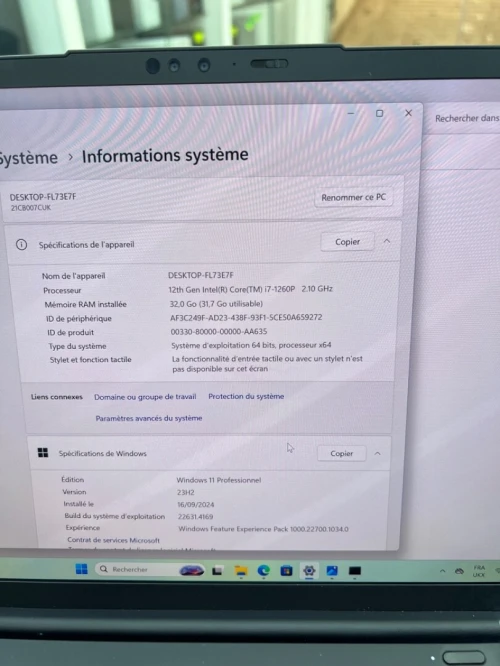
Task: Click DESKTOP-FL73E7F in Nom de l'appareil row
Action: [201, 275]
